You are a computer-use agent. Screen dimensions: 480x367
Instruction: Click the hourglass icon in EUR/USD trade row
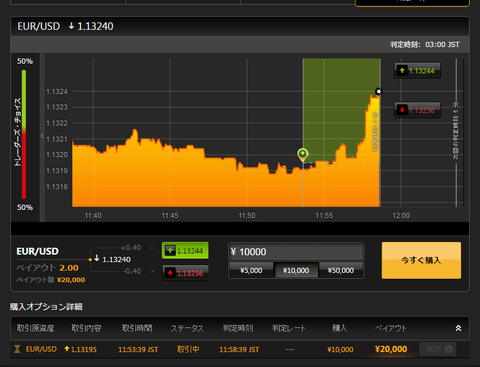coord(17,349)
